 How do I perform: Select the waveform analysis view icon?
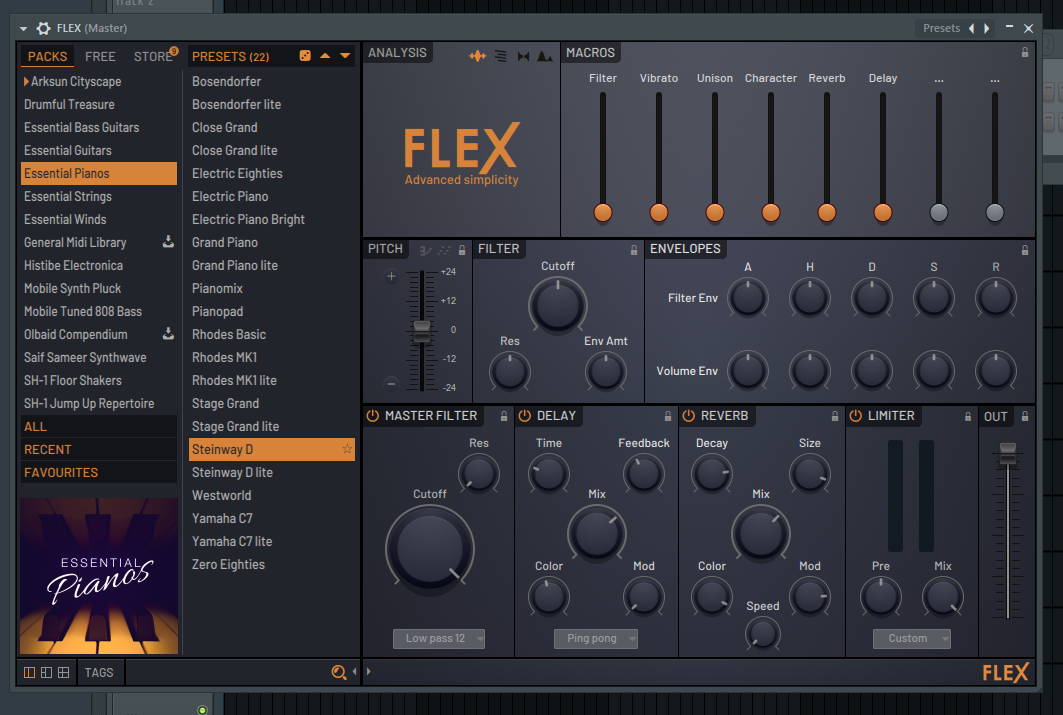(478, 56)
